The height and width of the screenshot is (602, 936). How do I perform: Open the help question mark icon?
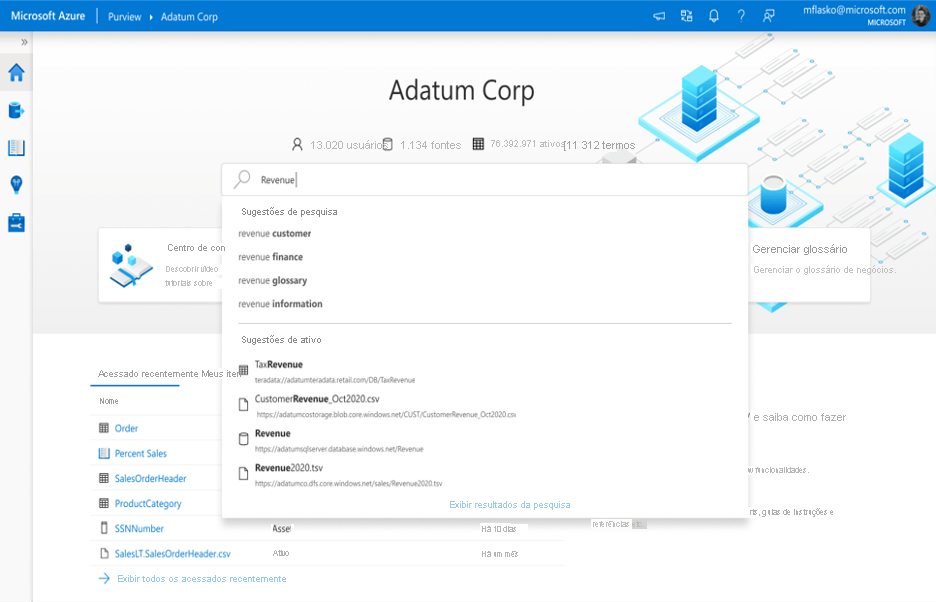pyautogui.click(x=741, y=16)
